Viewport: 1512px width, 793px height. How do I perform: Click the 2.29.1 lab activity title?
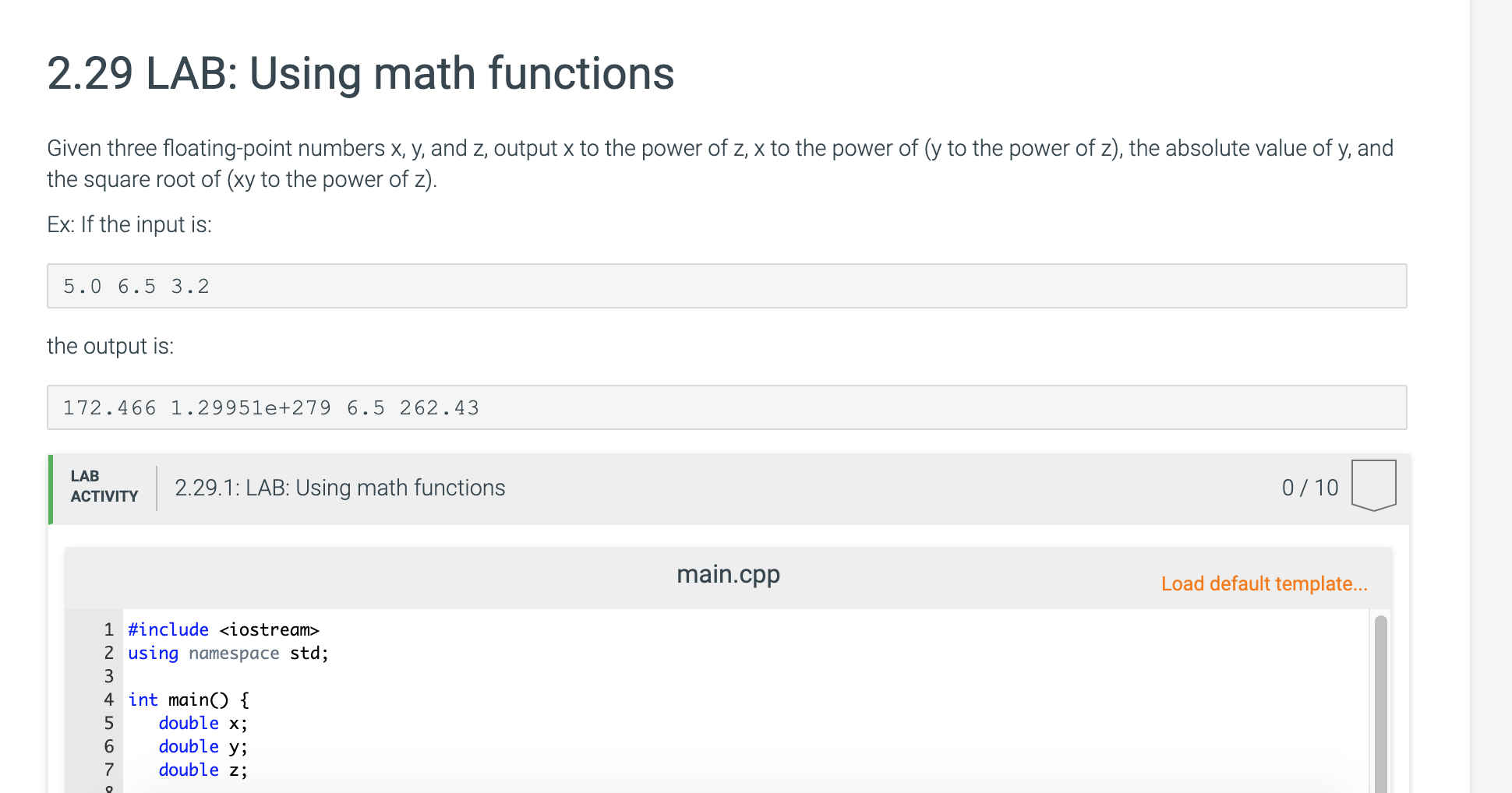click(x=340, y=488)
